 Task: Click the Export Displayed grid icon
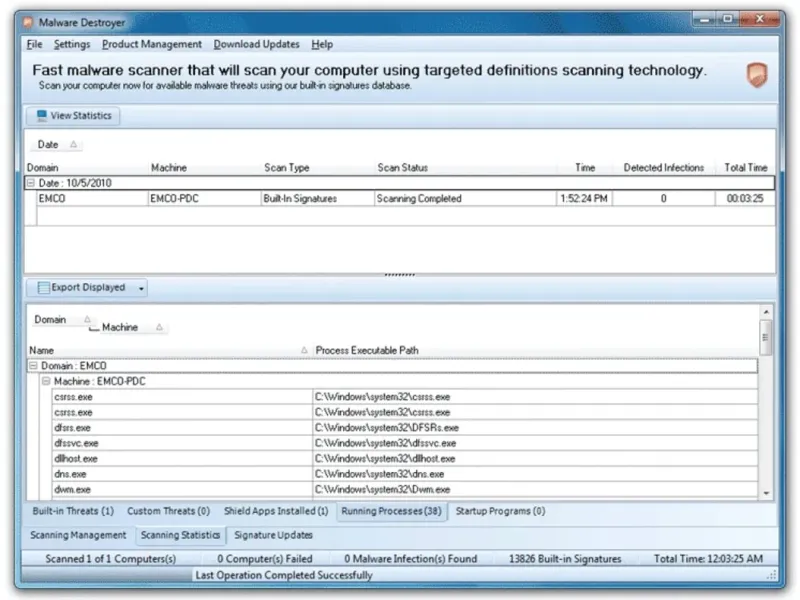[43, 288]
